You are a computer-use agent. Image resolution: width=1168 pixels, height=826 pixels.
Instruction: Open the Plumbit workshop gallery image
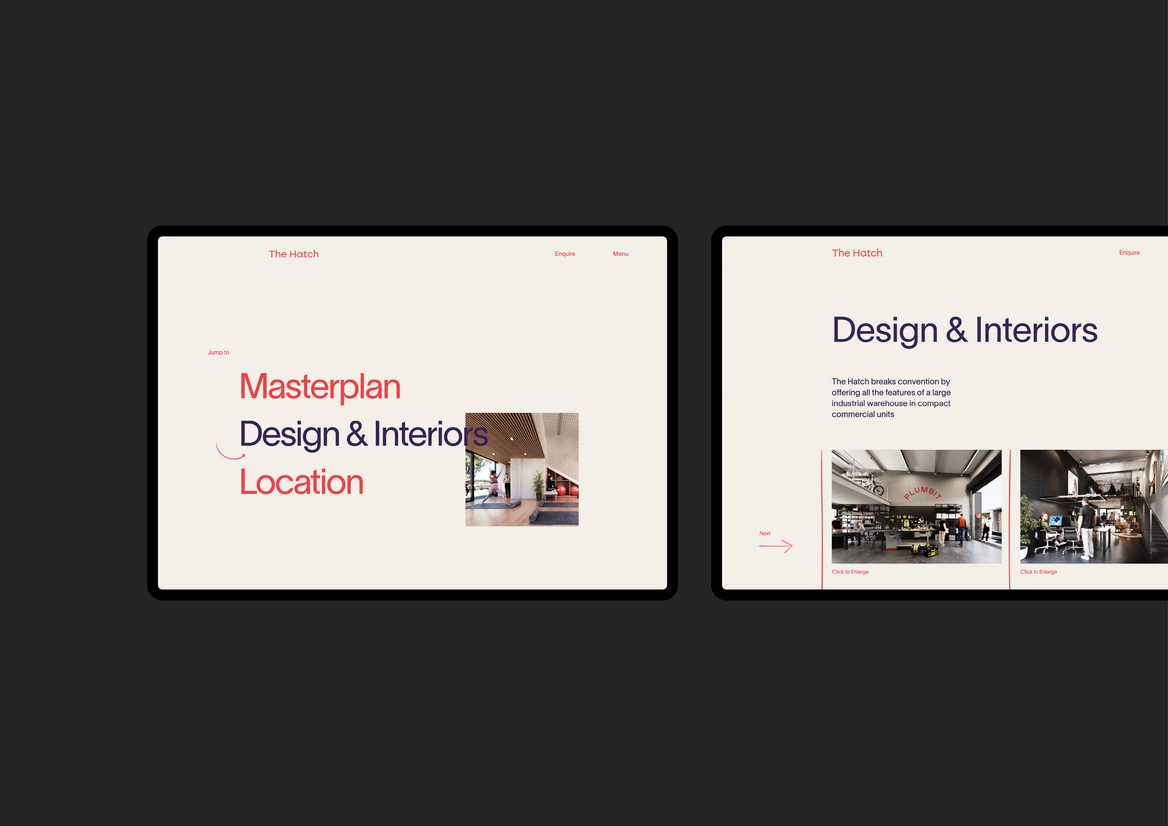point(916,506)
